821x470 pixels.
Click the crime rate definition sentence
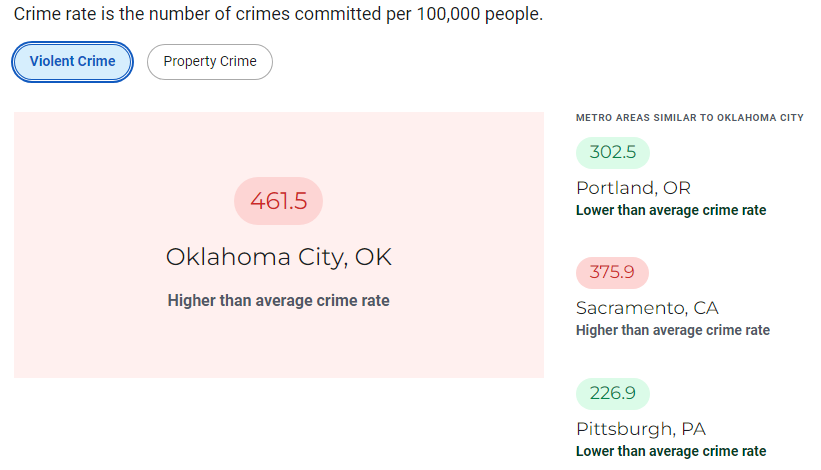click(278, 17)
